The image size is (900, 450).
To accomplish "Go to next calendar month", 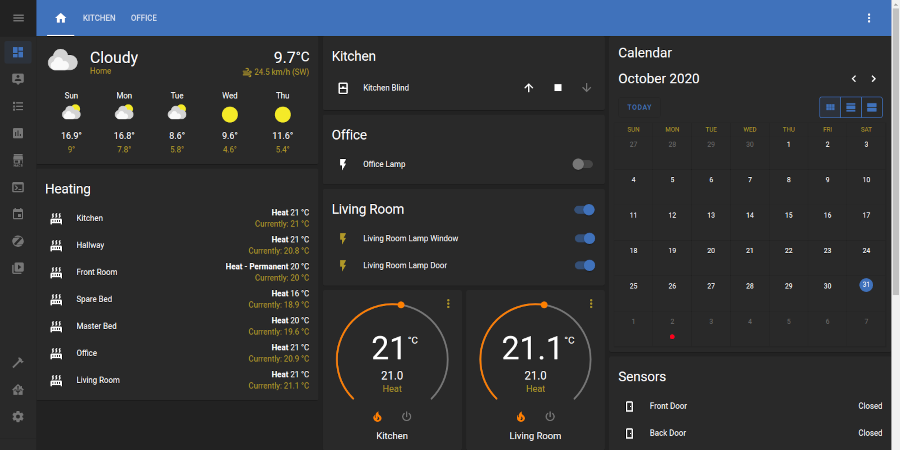I will coord(873,79).
